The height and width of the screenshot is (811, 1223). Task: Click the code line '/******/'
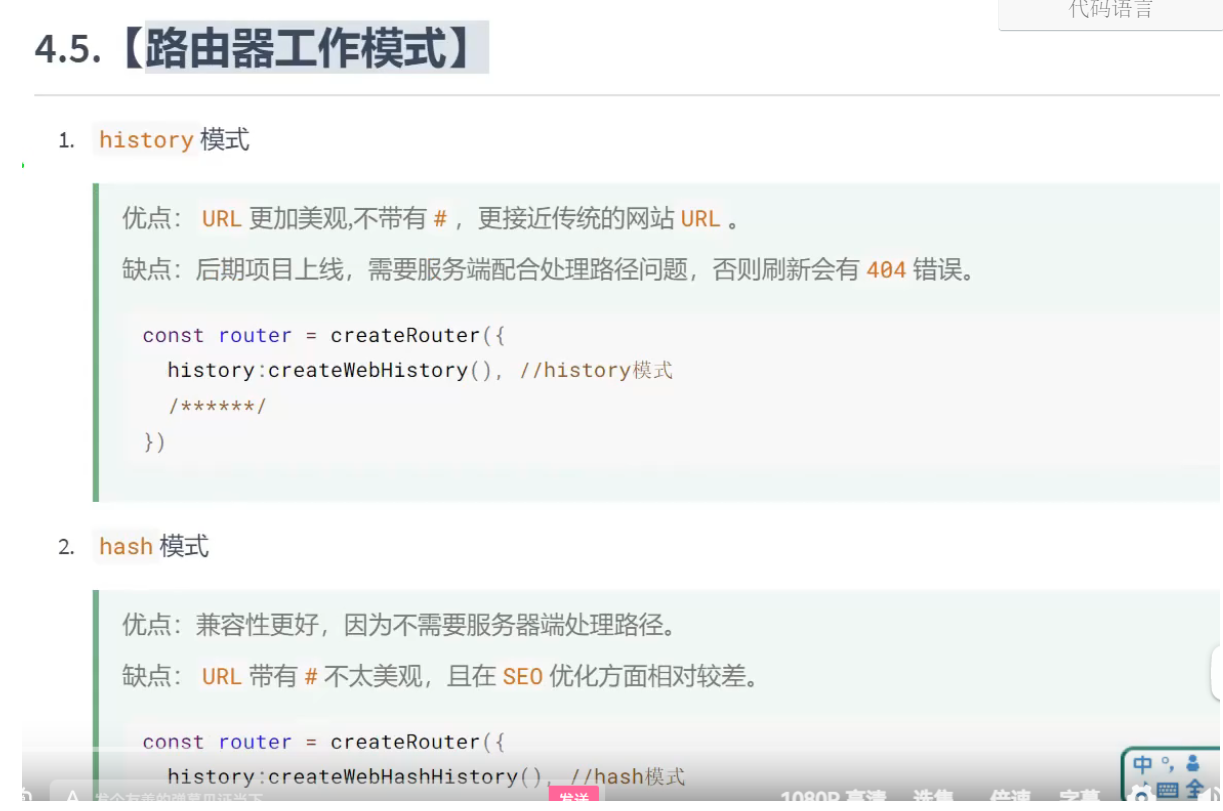coord(217,406)
